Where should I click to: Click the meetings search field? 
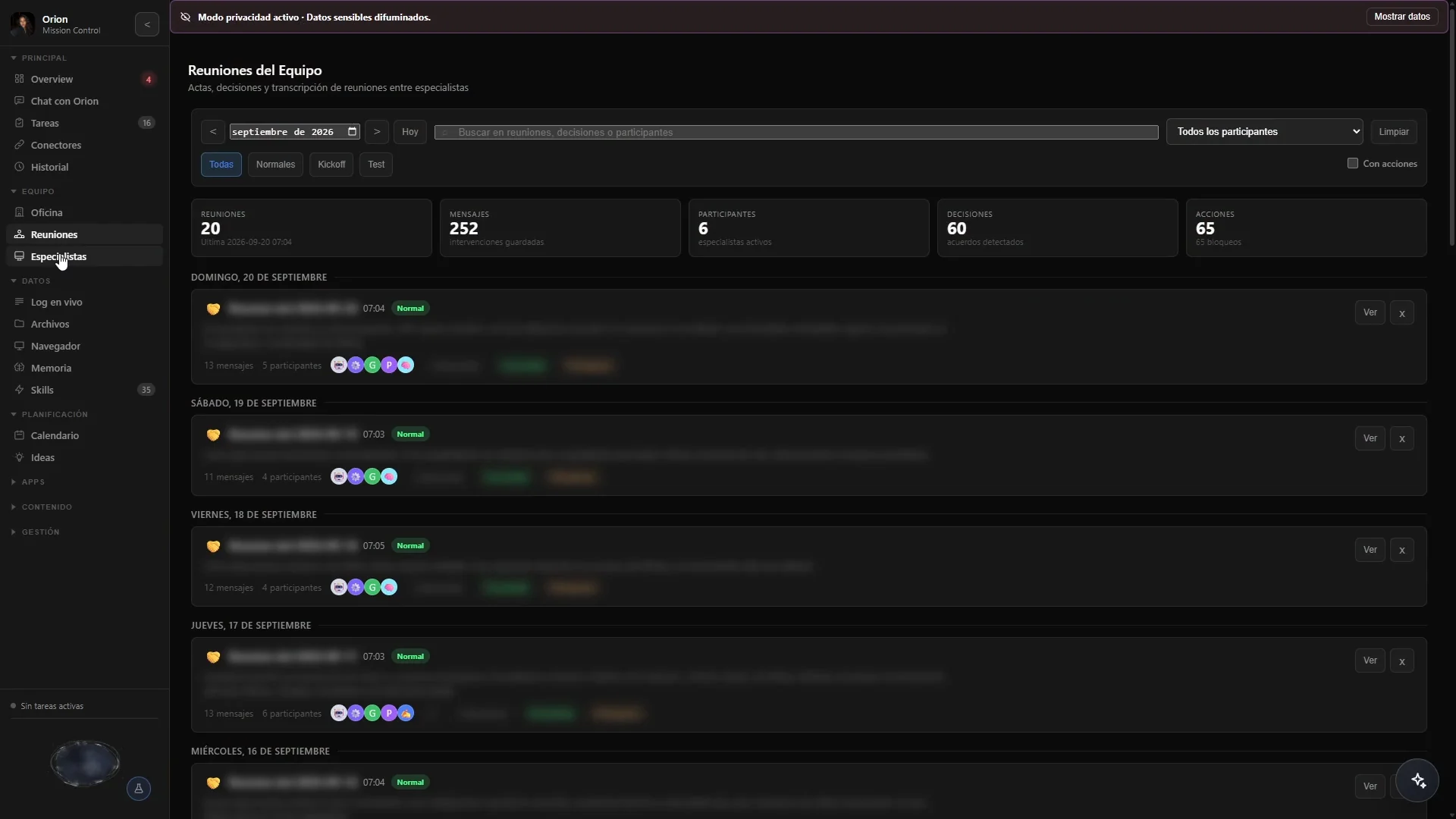796,132
